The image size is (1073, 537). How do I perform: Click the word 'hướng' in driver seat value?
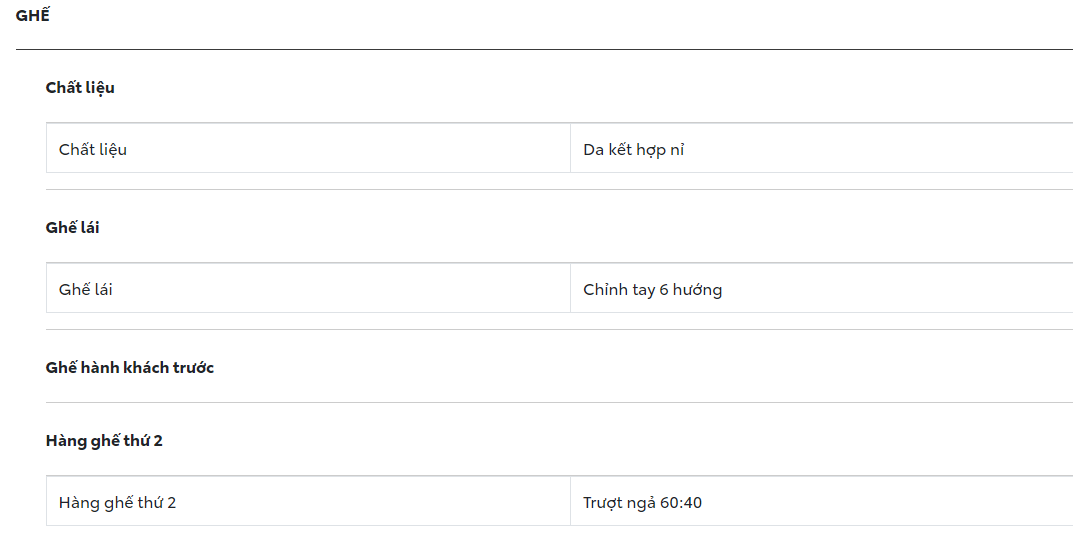[697, 290]
